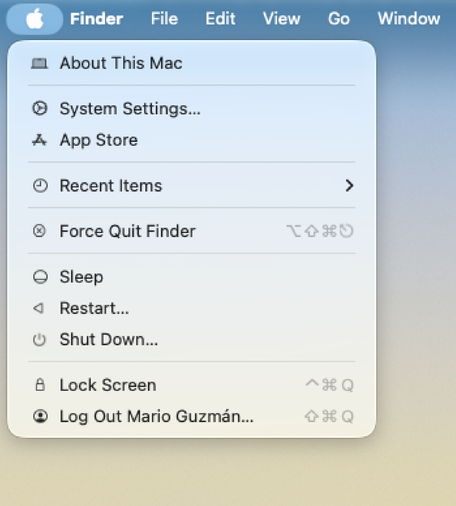Viewport: 456px width, 506px height.
Task: Click the clock icon for Recent Items
Action: click(x=40, y=186)
